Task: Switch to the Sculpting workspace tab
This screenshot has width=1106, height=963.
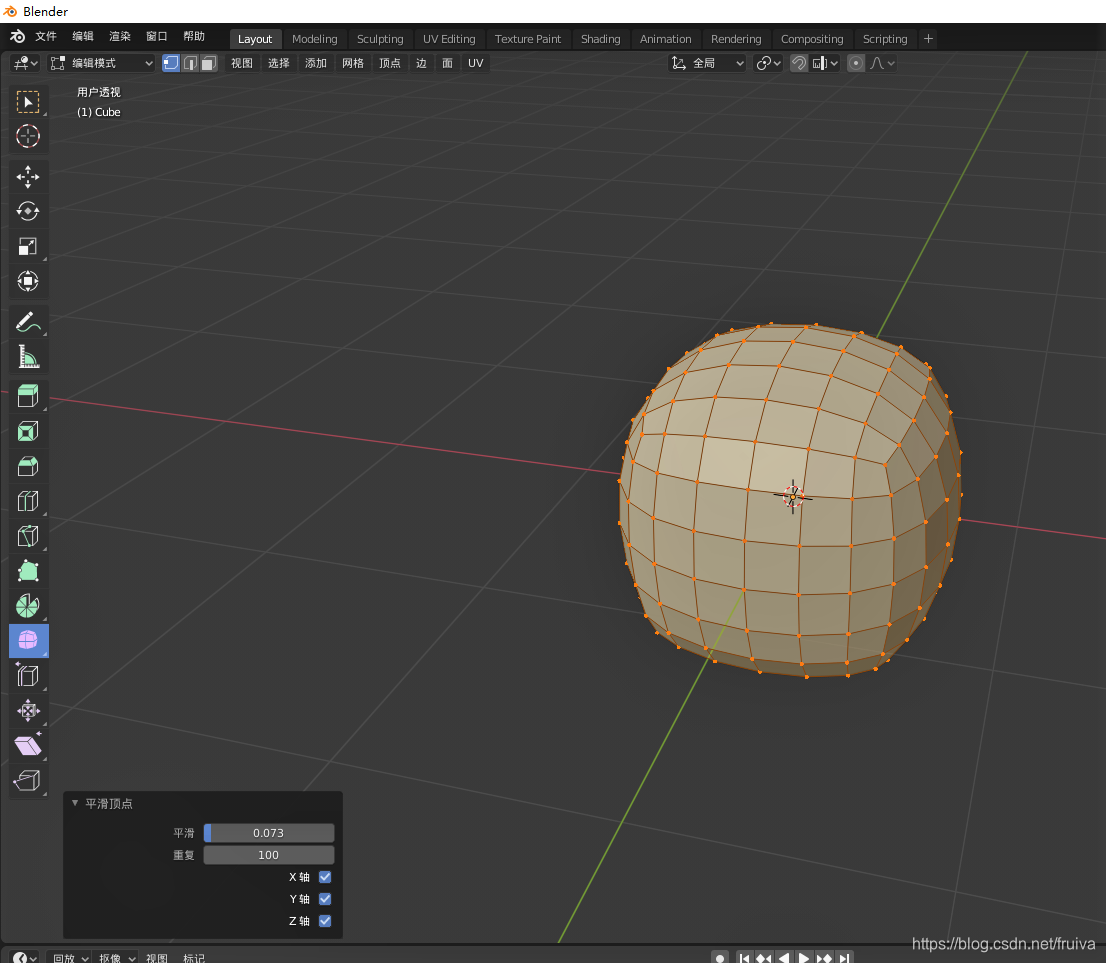Action: (x=380, y=39)
